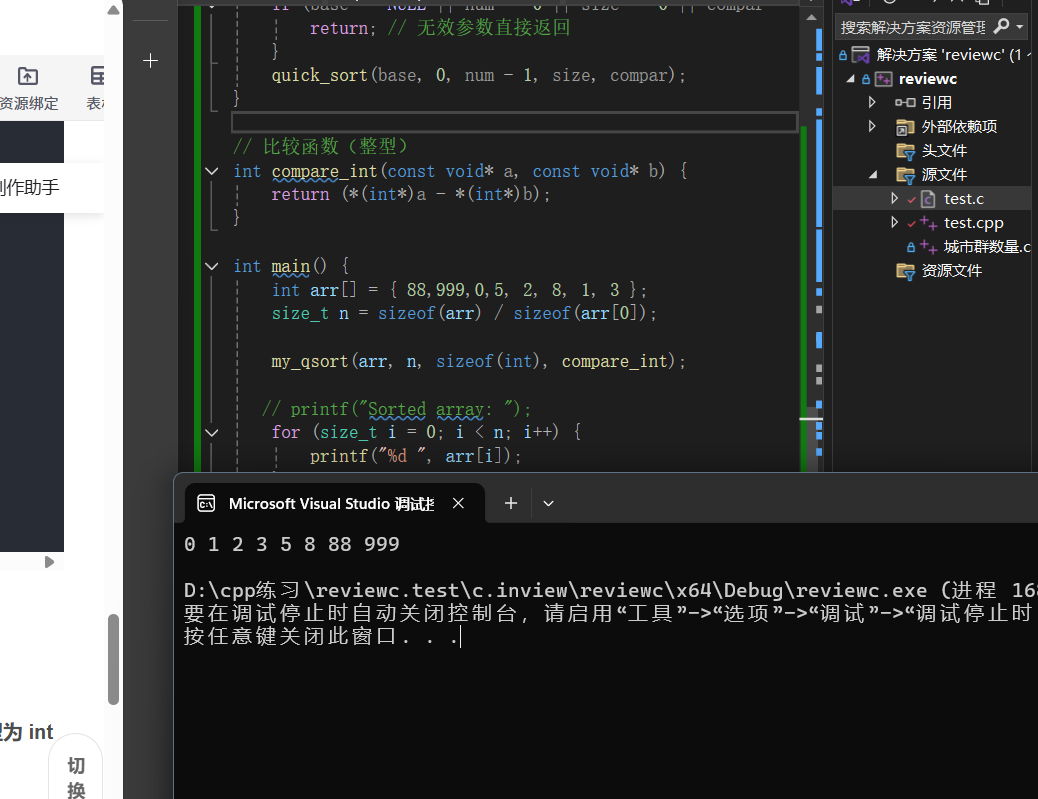Click the 资源文件 folder icon
The width and height of the screenshot is (1038, 799).
(905, 271)
